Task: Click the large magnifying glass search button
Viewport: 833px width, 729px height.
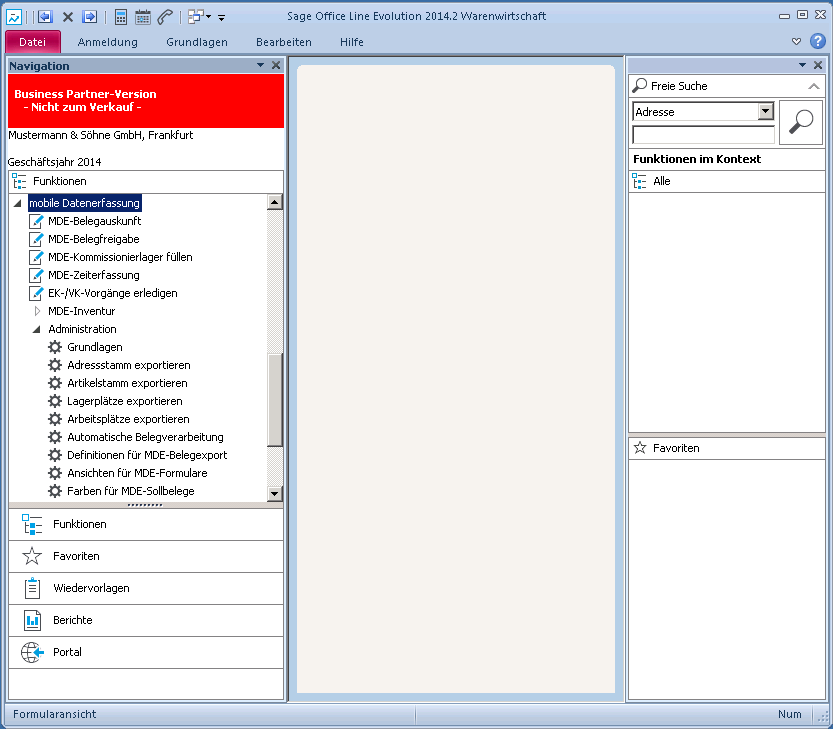Action: tap(800, 122)
